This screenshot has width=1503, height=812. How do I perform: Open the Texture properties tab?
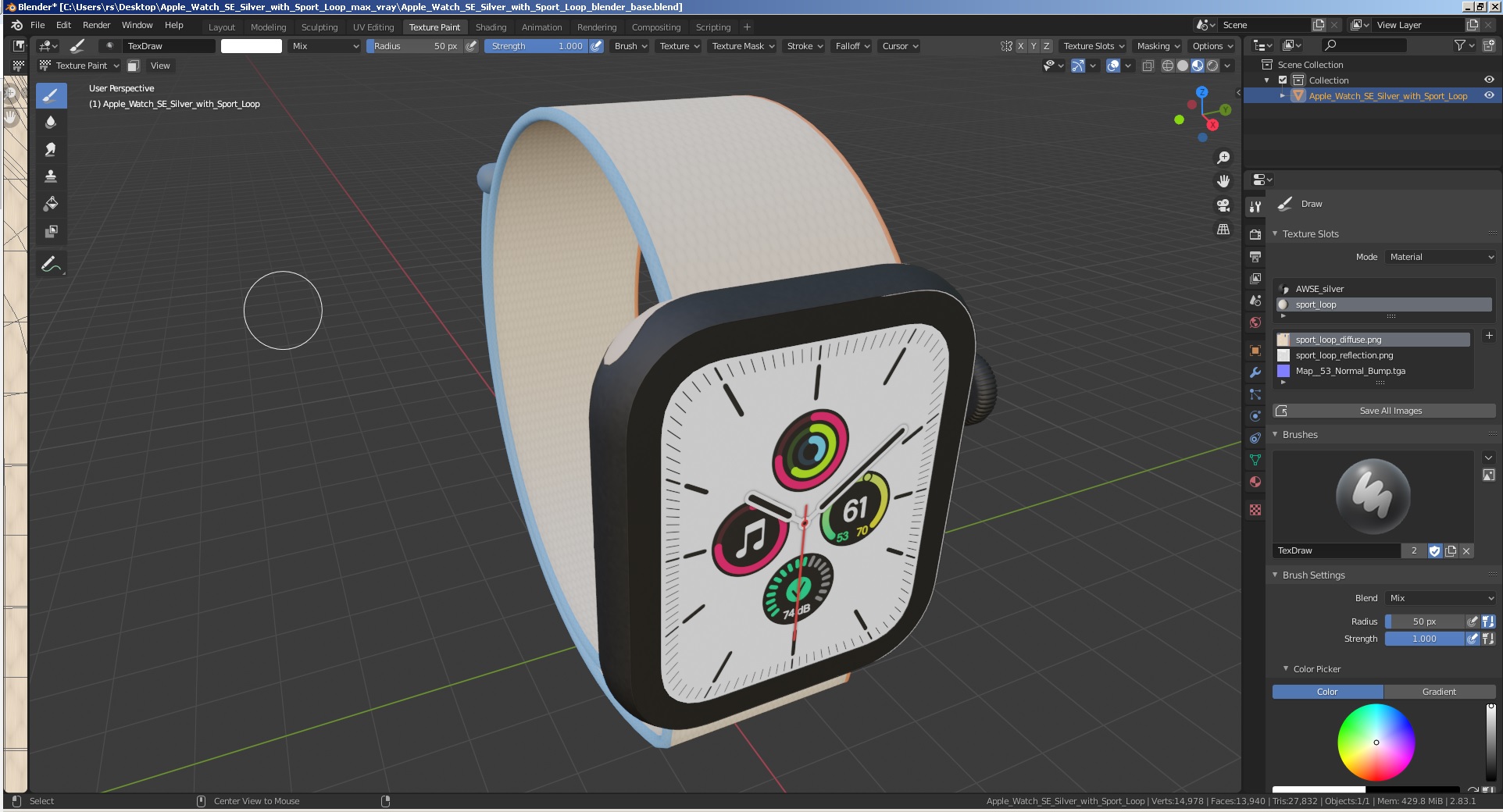coord(1255,510)
